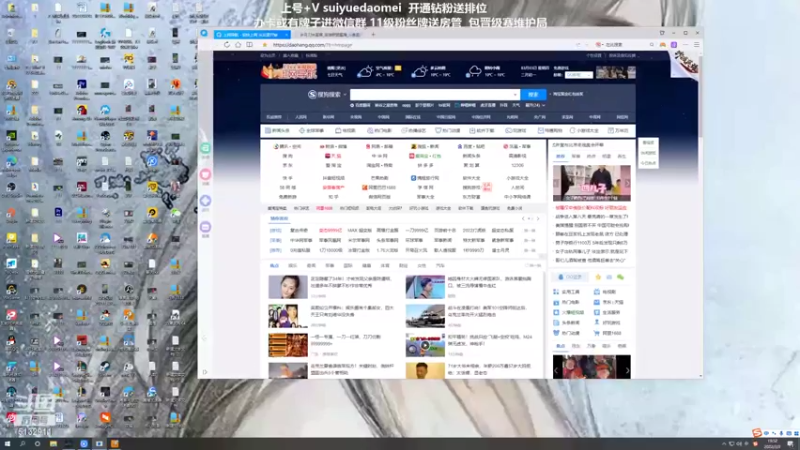Open the 人民网 link in the dark nav row

tap(301, 117)
